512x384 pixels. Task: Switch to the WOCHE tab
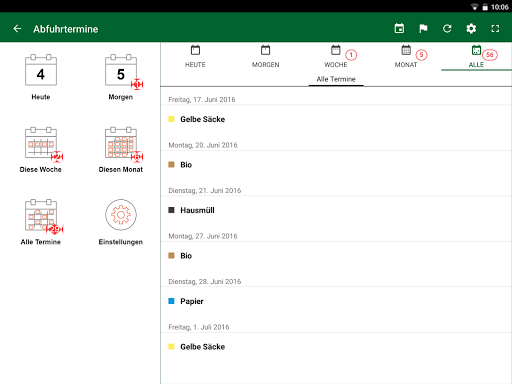[336, 57]
